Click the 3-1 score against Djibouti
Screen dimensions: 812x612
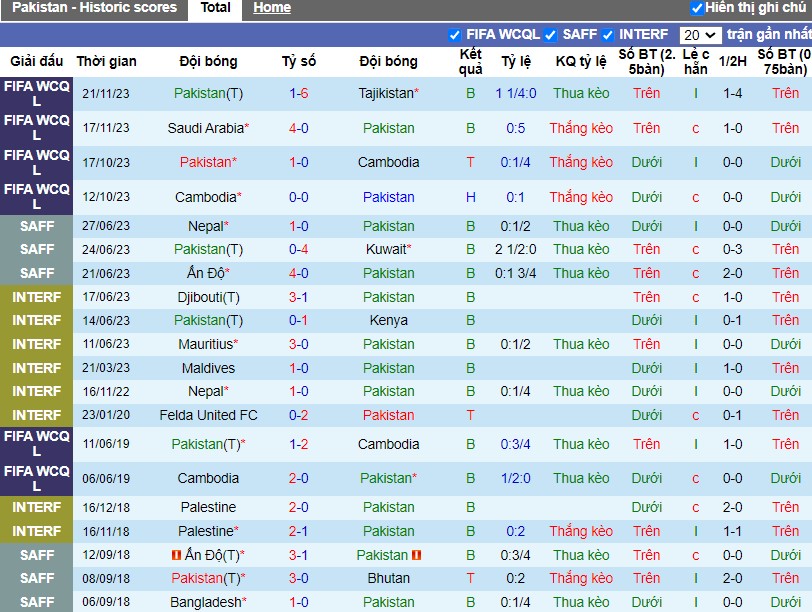coord(299,297)
